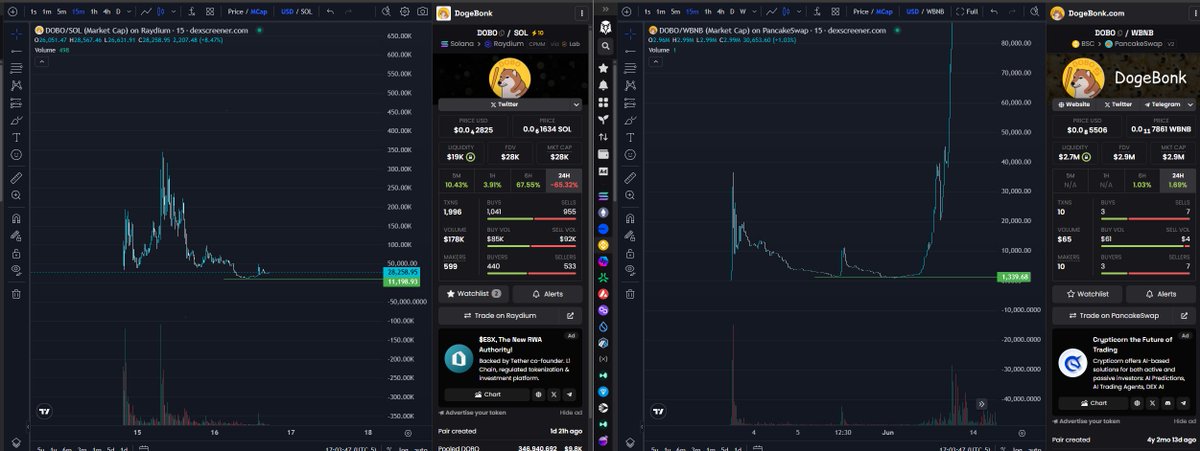Choose the Text tool in the Raydium chart toolbar

(16, 137)
